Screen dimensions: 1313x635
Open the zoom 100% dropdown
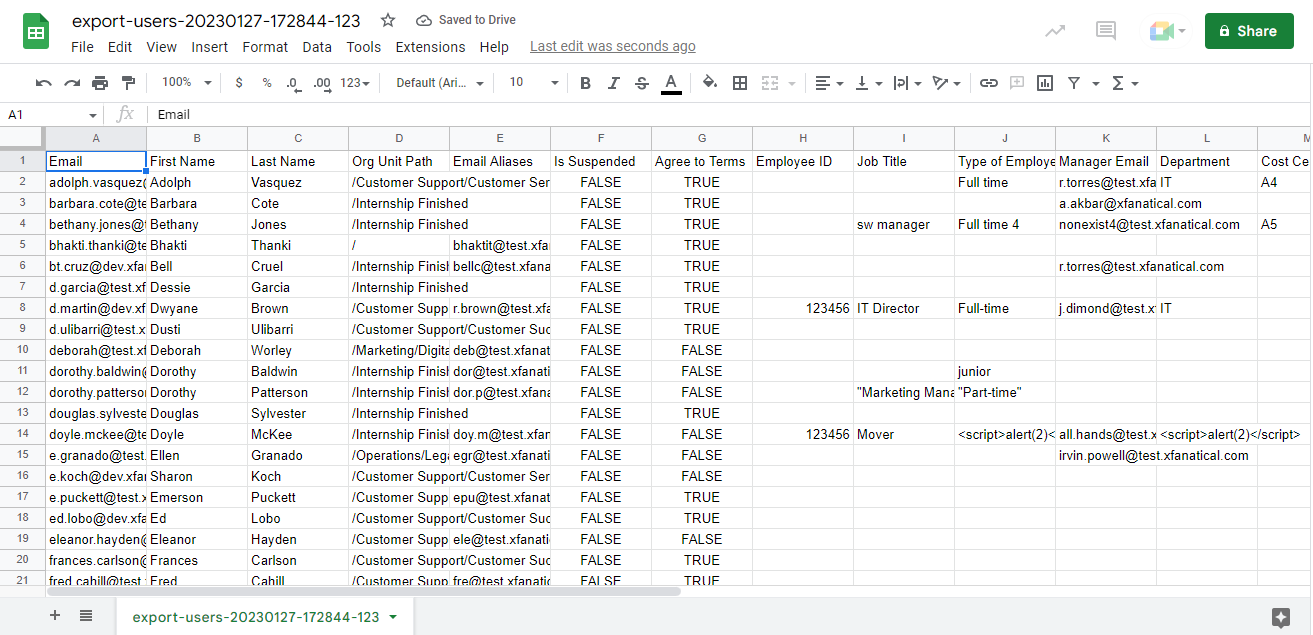tap(187, 83)
